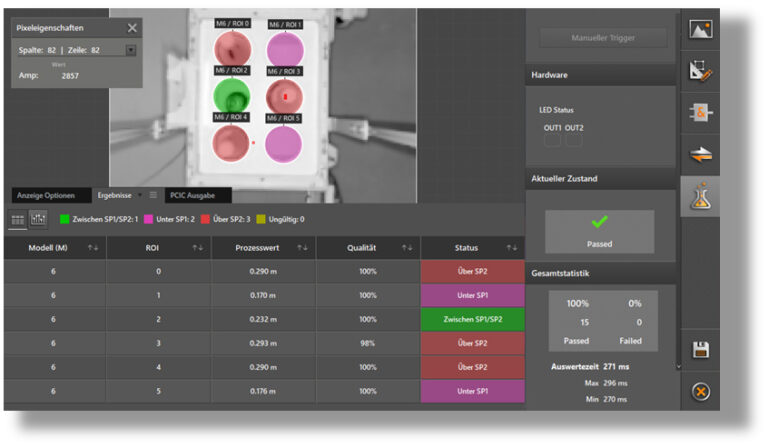Switch results to table view icon
The width and height of the screenshot is (768, 448).
point(19,218)
